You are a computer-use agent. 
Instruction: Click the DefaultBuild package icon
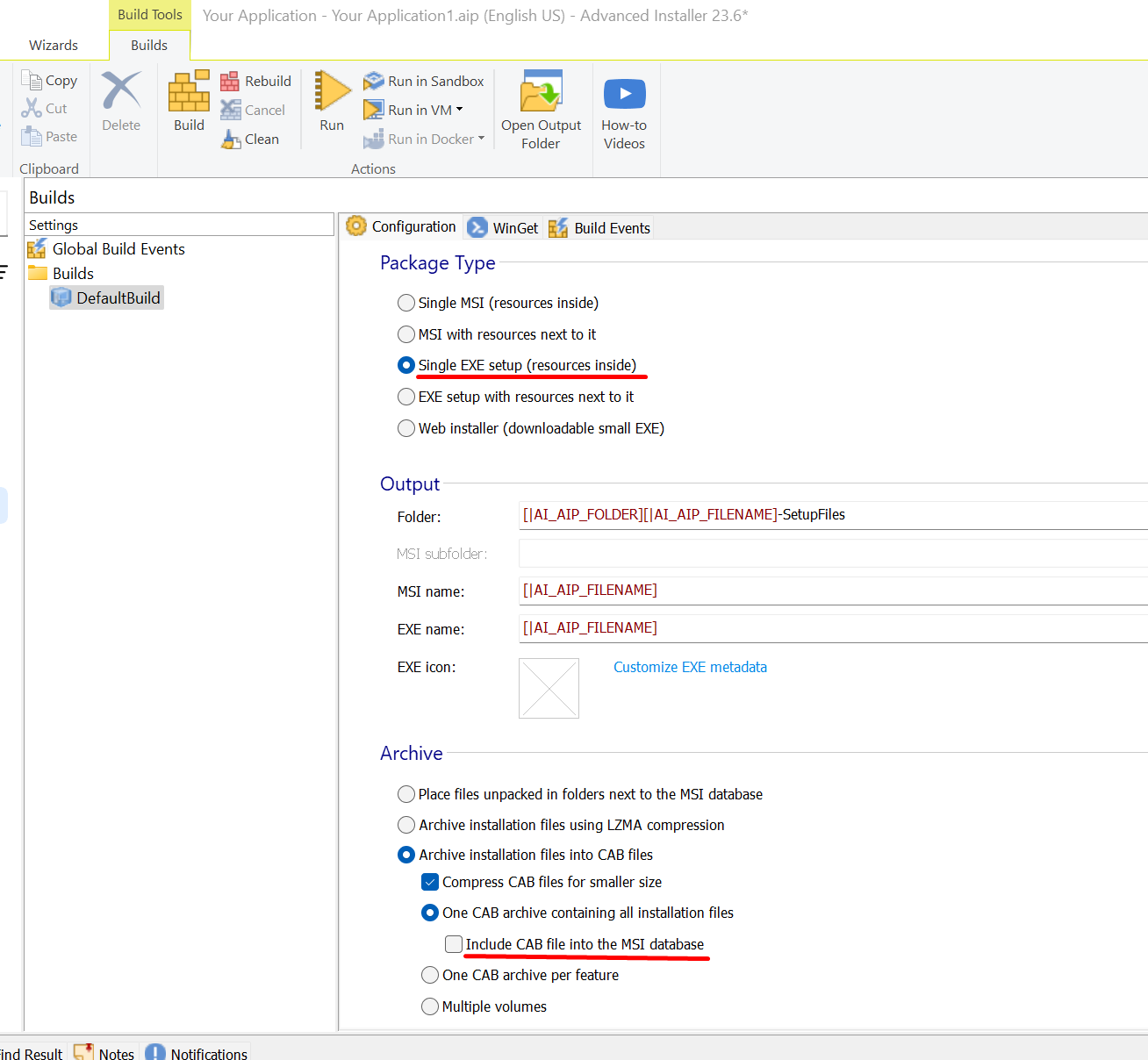[61, 298]
